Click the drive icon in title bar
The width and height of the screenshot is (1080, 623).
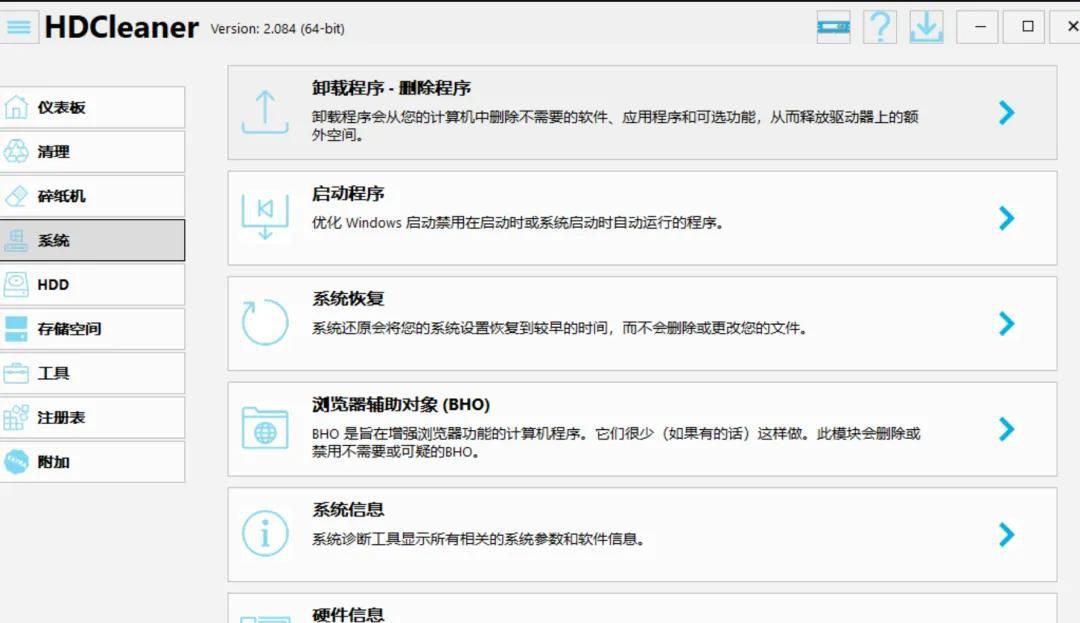[x=833, y=27]
